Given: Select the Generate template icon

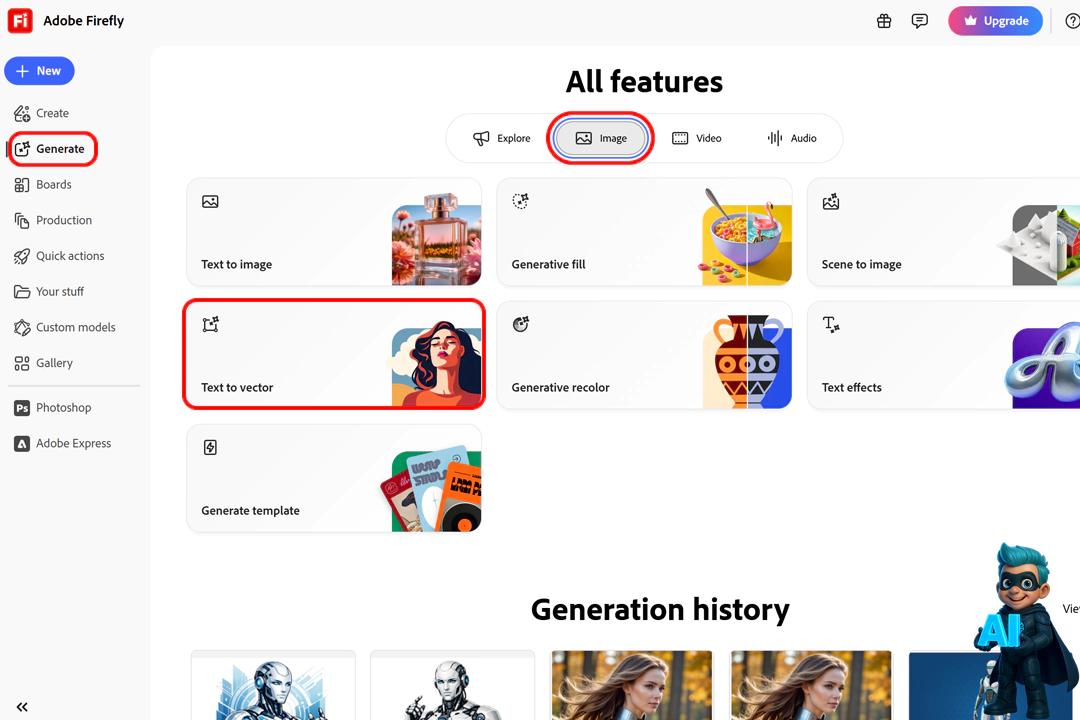Looking at the screenshot, I should click(210, 447).
